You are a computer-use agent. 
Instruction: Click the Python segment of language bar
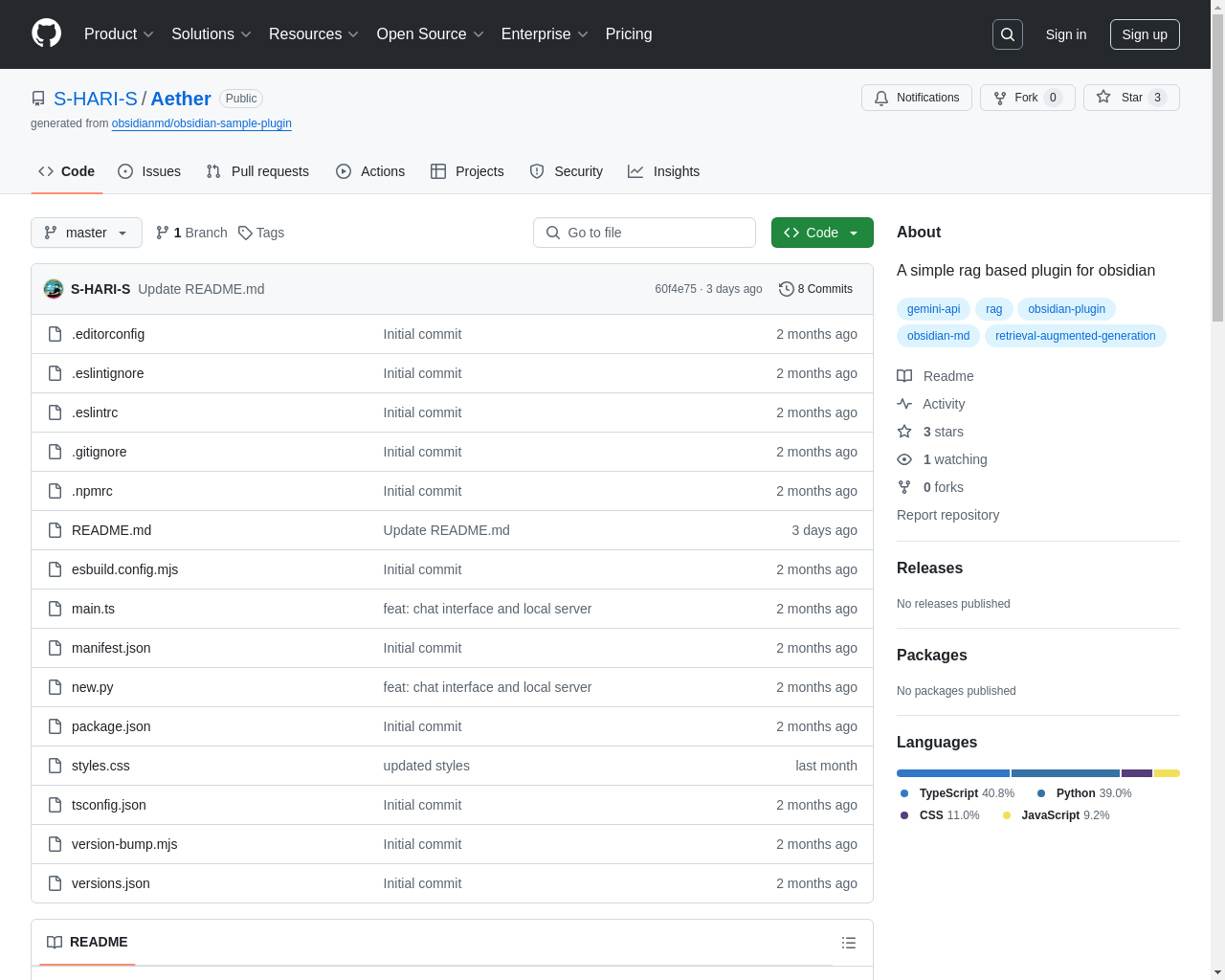point(1065,773)
